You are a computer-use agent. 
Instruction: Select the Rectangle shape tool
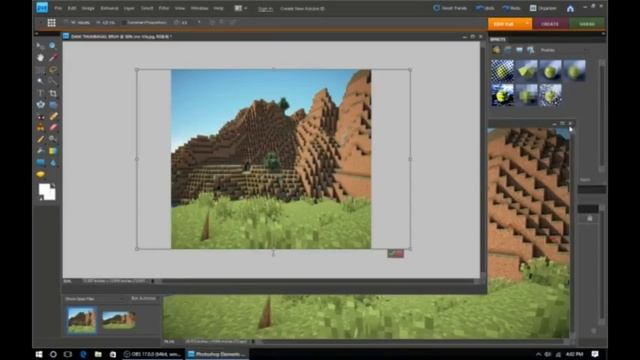point(40,162)
